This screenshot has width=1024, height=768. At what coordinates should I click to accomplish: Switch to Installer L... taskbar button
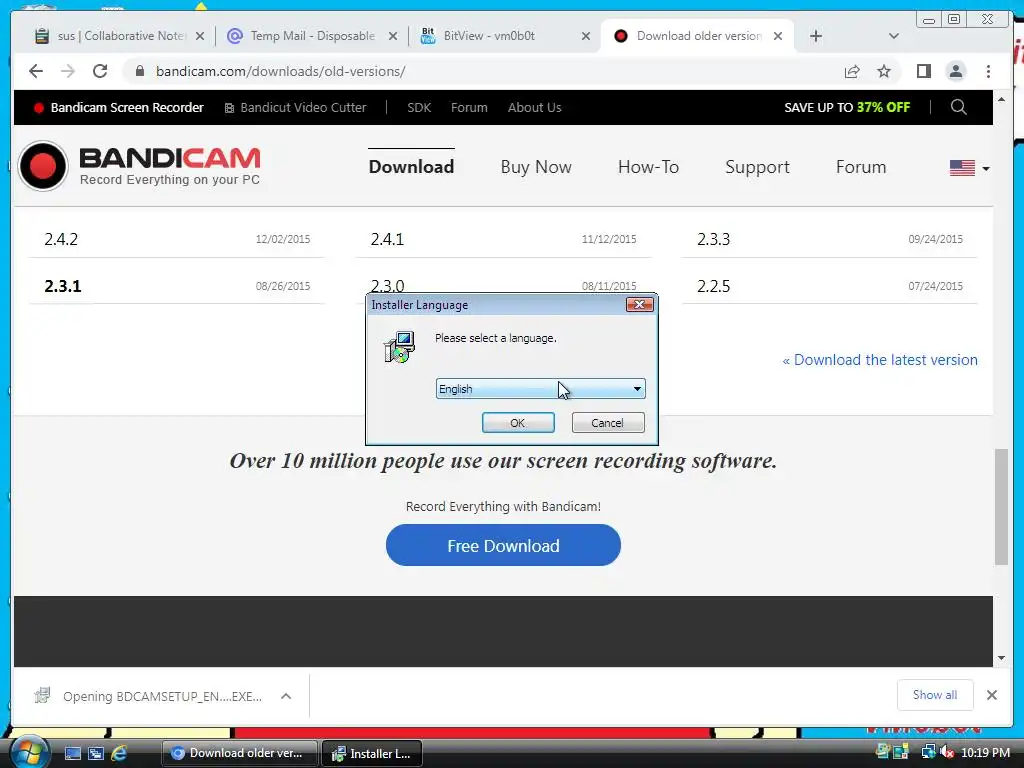click(x=372, y=753)
